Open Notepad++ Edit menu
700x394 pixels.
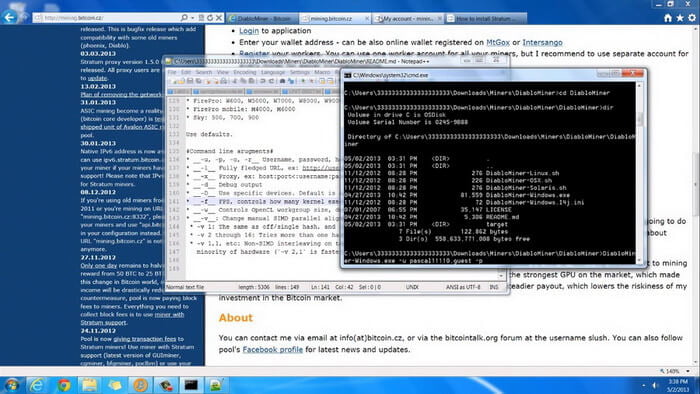(186, 72)
